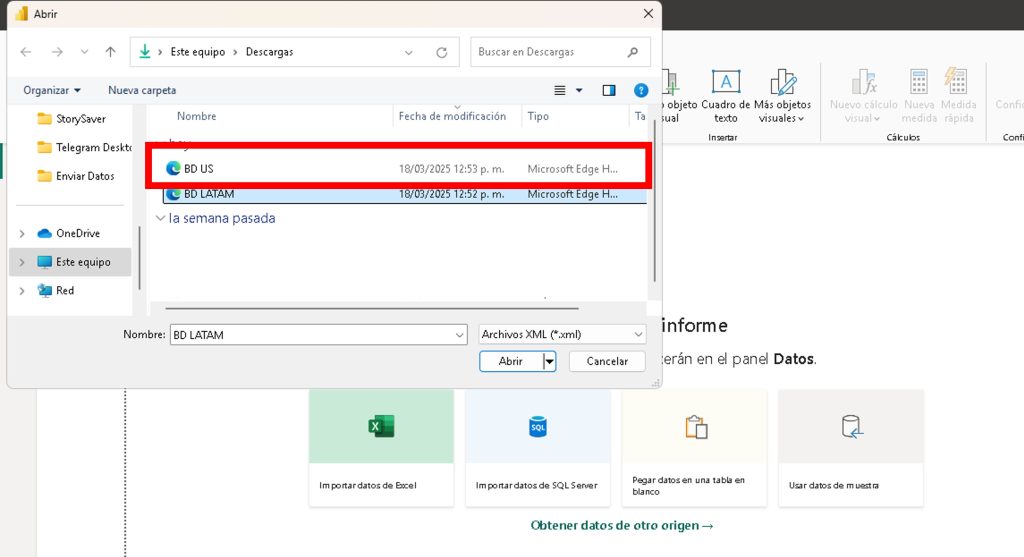Click the Cancelar button
This screenshot has width=1024, height=557.
point(607,361)
